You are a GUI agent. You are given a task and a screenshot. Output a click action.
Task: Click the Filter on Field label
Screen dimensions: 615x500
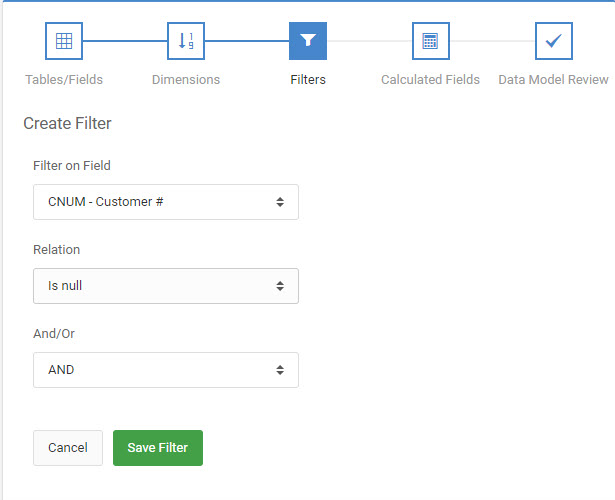(x=72, y=165)
